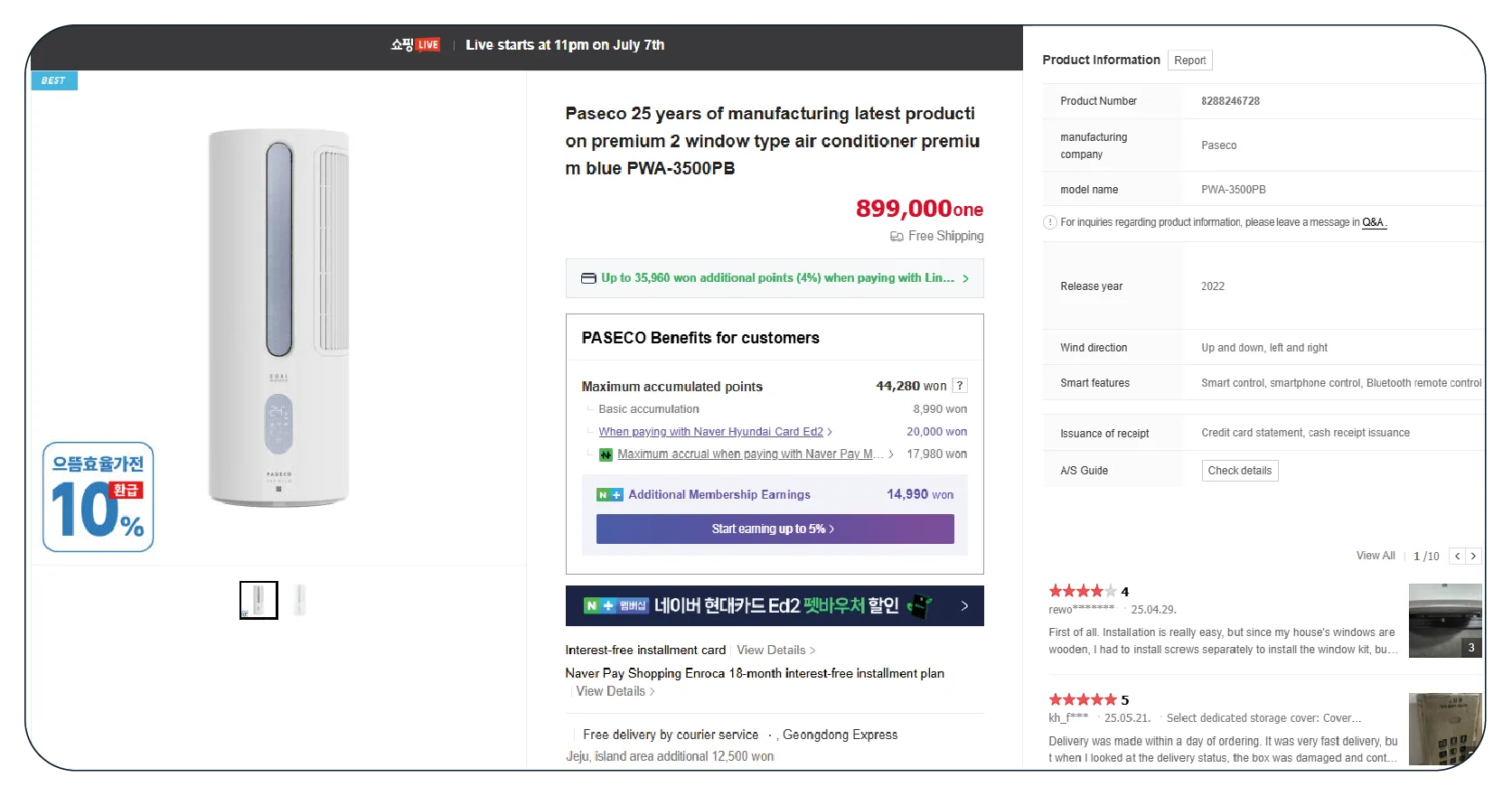Click the question mark help icon beside 44,280 won
This screenshot has height=796, width=1512.
pyautogui.click(x=960, y=386)
